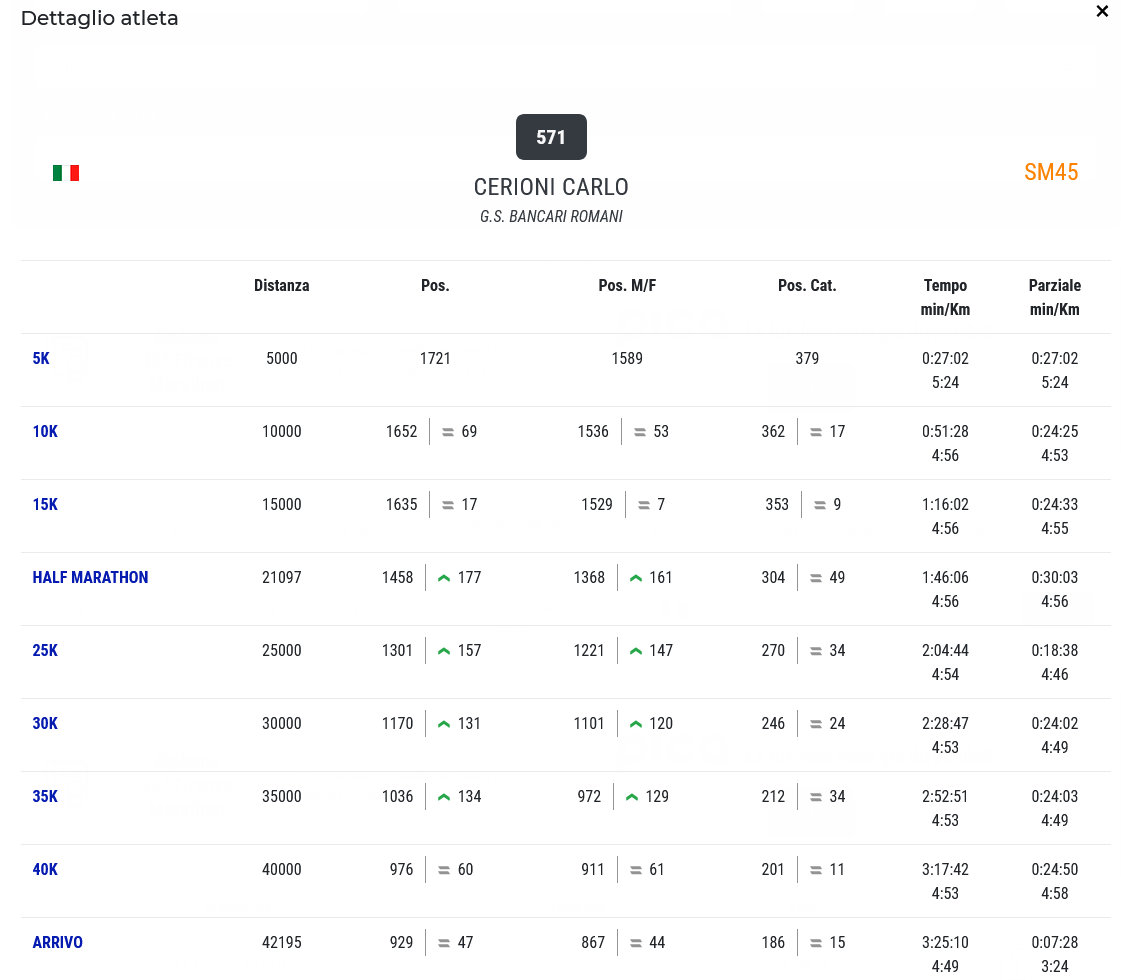
Task: Select the ARRIVO finish link
Action: point(58,942)
